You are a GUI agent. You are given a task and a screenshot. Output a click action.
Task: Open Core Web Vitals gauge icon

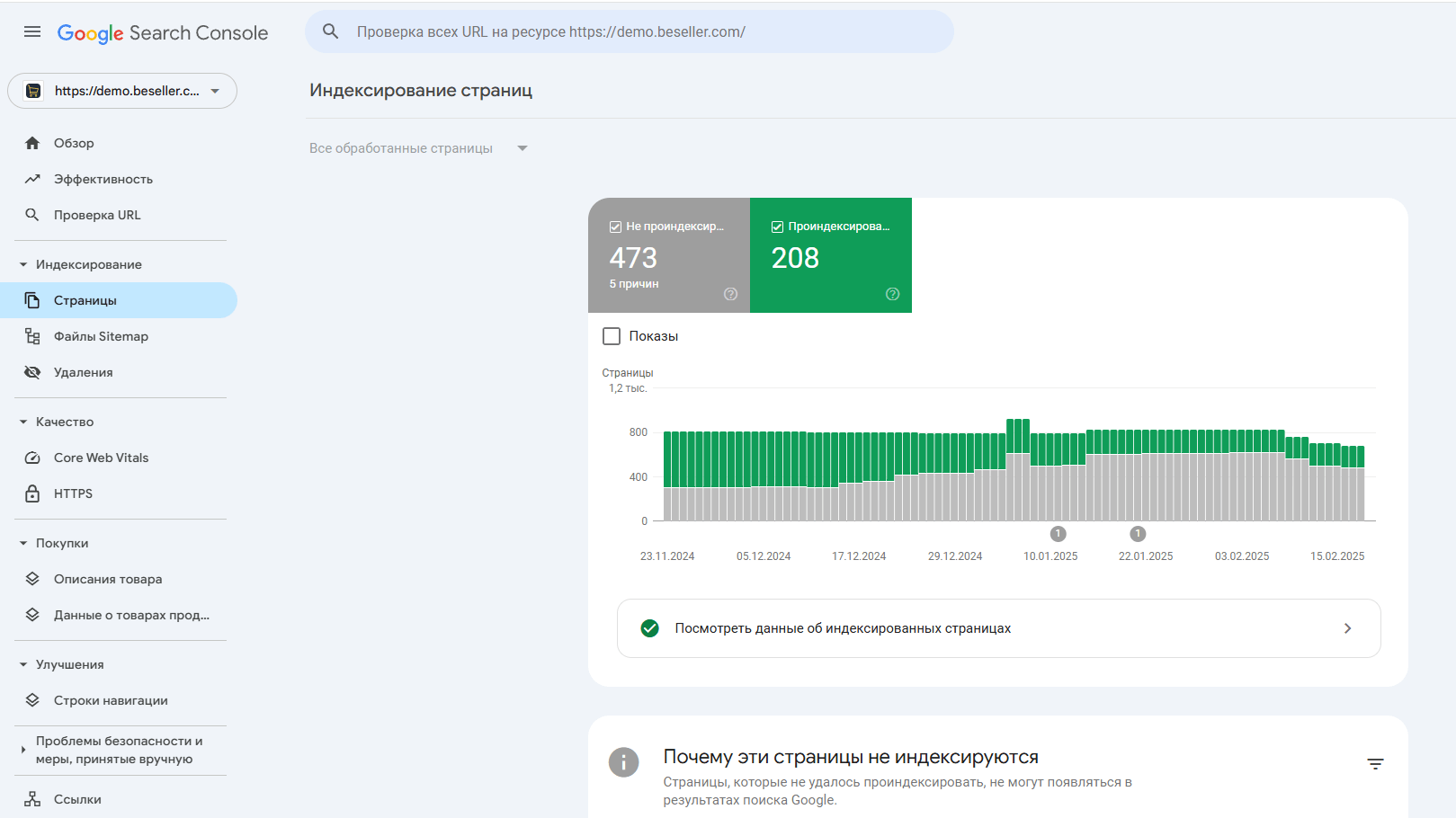pos(32,458)
